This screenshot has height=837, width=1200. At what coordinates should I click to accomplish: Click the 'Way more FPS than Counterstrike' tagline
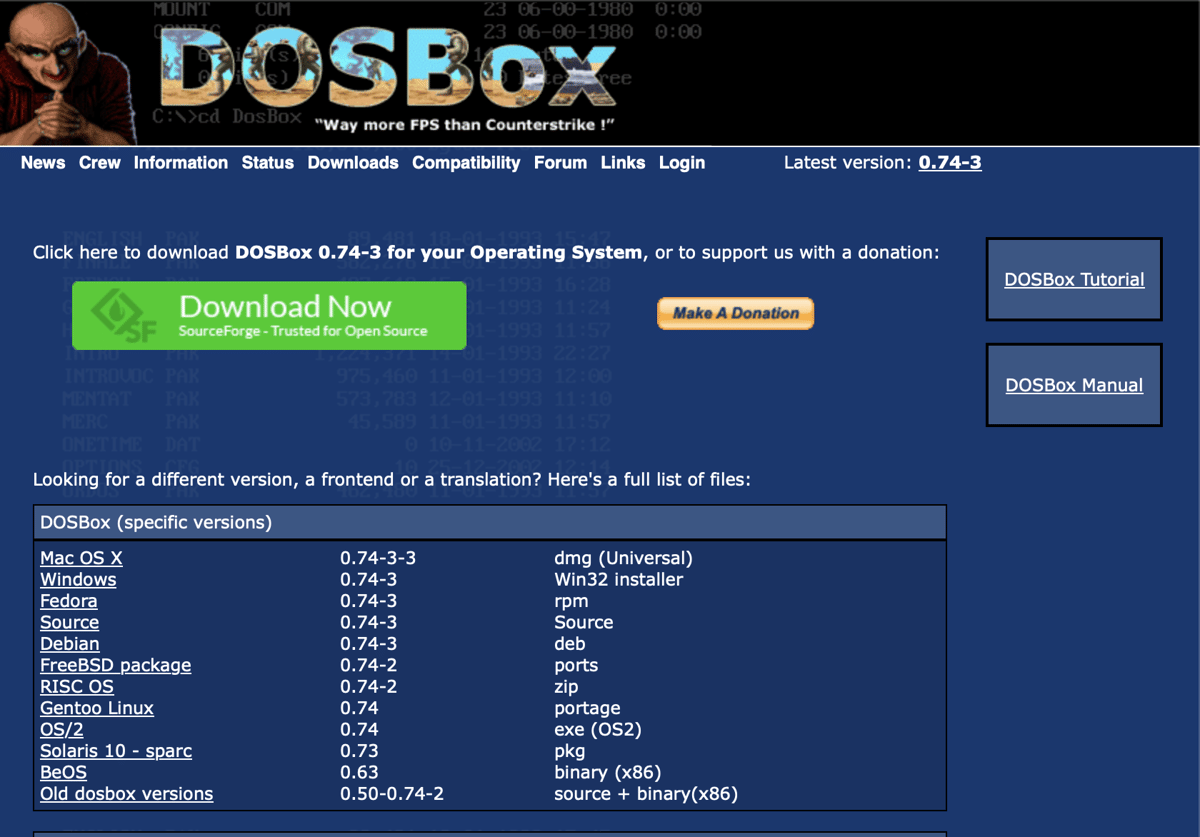click(x=464, y=125)
